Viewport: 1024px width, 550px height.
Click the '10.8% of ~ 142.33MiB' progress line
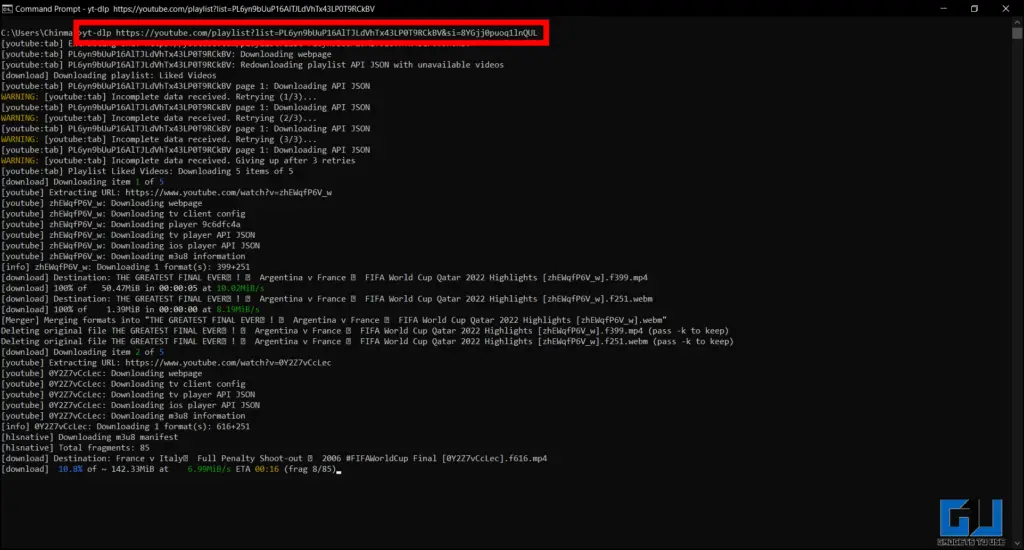169,469
